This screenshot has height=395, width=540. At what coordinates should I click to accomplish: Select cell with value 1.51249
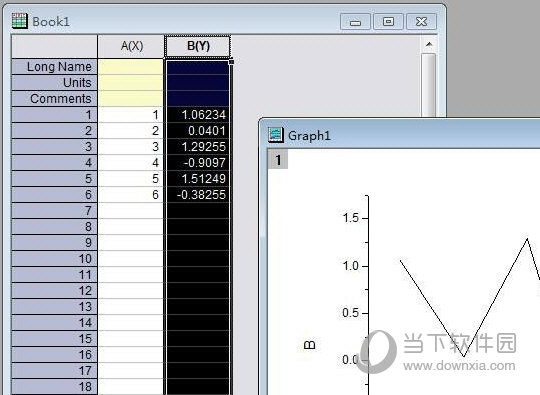coord(198,178)
